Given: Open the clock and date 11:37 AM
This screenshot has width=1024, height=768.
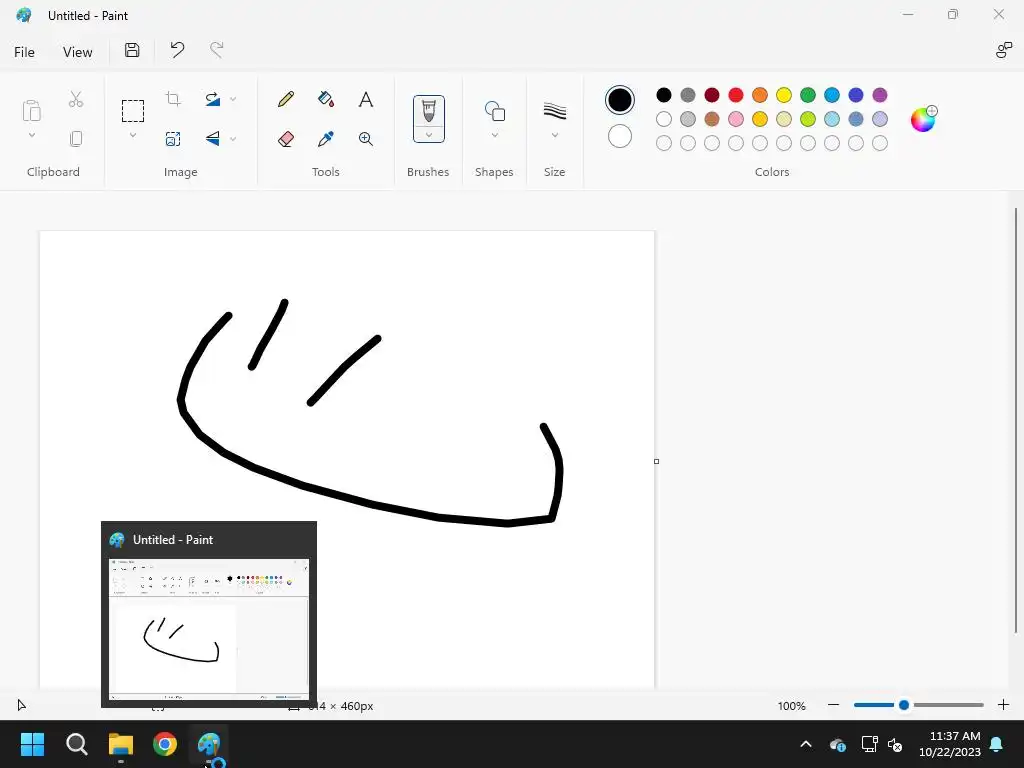Looking at the screenshot, I should click(x=950, y=744).
